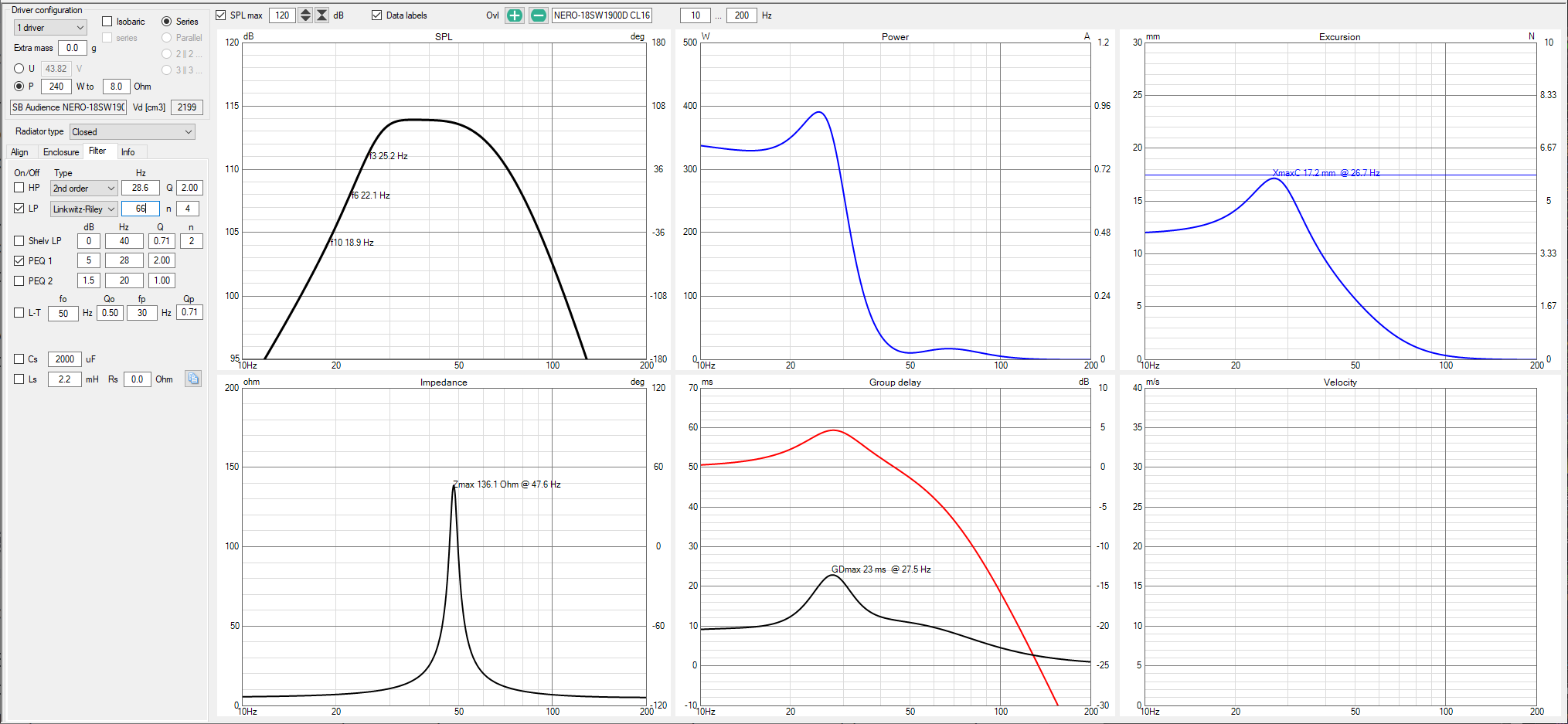Open the Info tab

[128, 152]
